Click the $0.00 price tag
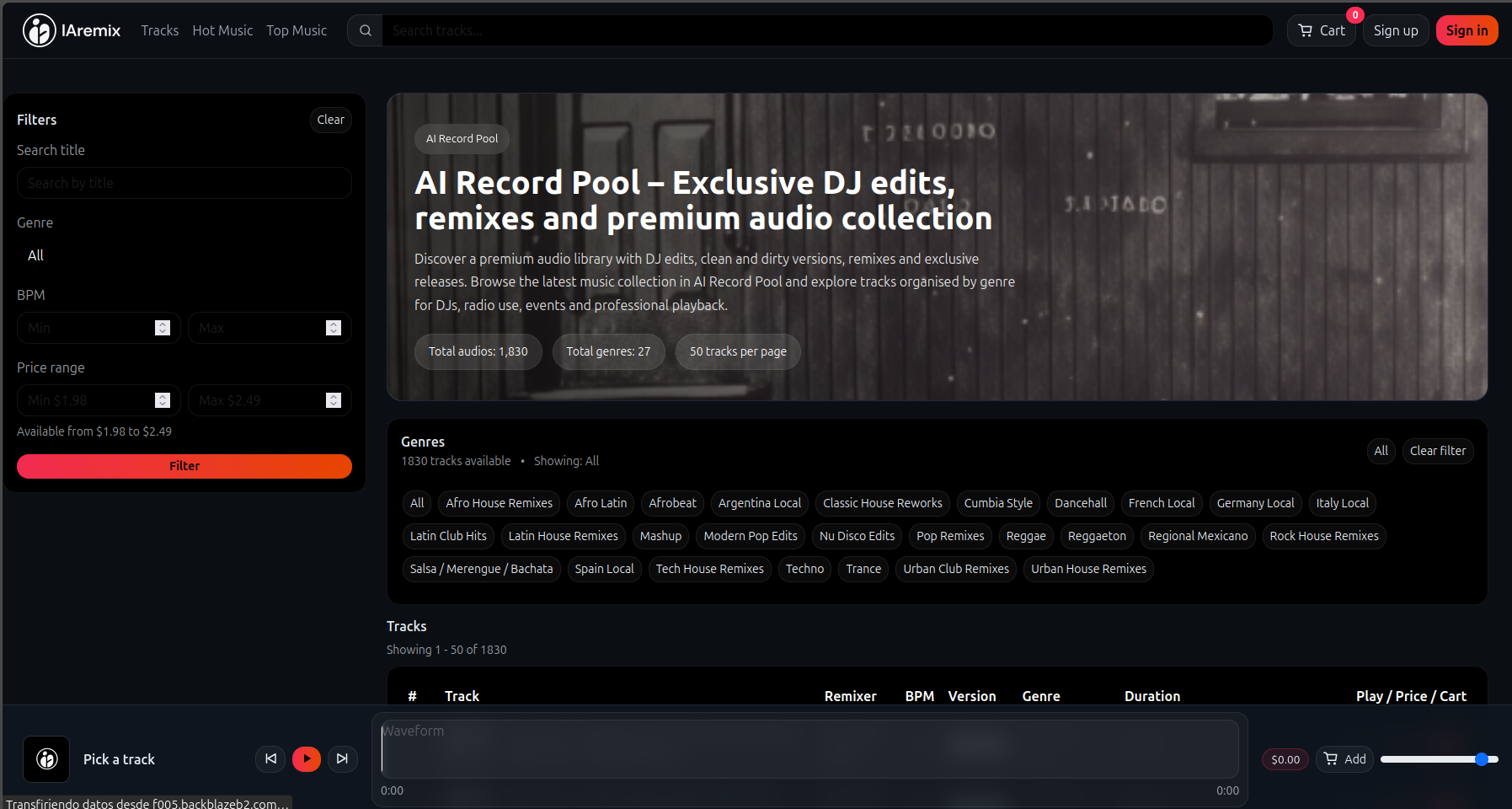The image size is (1512, 809). pyautogui.click(x=1285, y=759)
